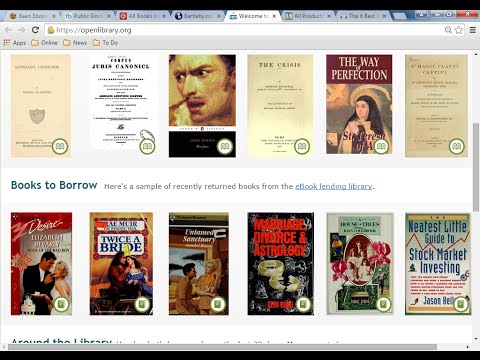The height and width of the screenshot is (360, 480).
Task: Click the vertical scrollbar thumb
Action: click(x=476, y=167)
